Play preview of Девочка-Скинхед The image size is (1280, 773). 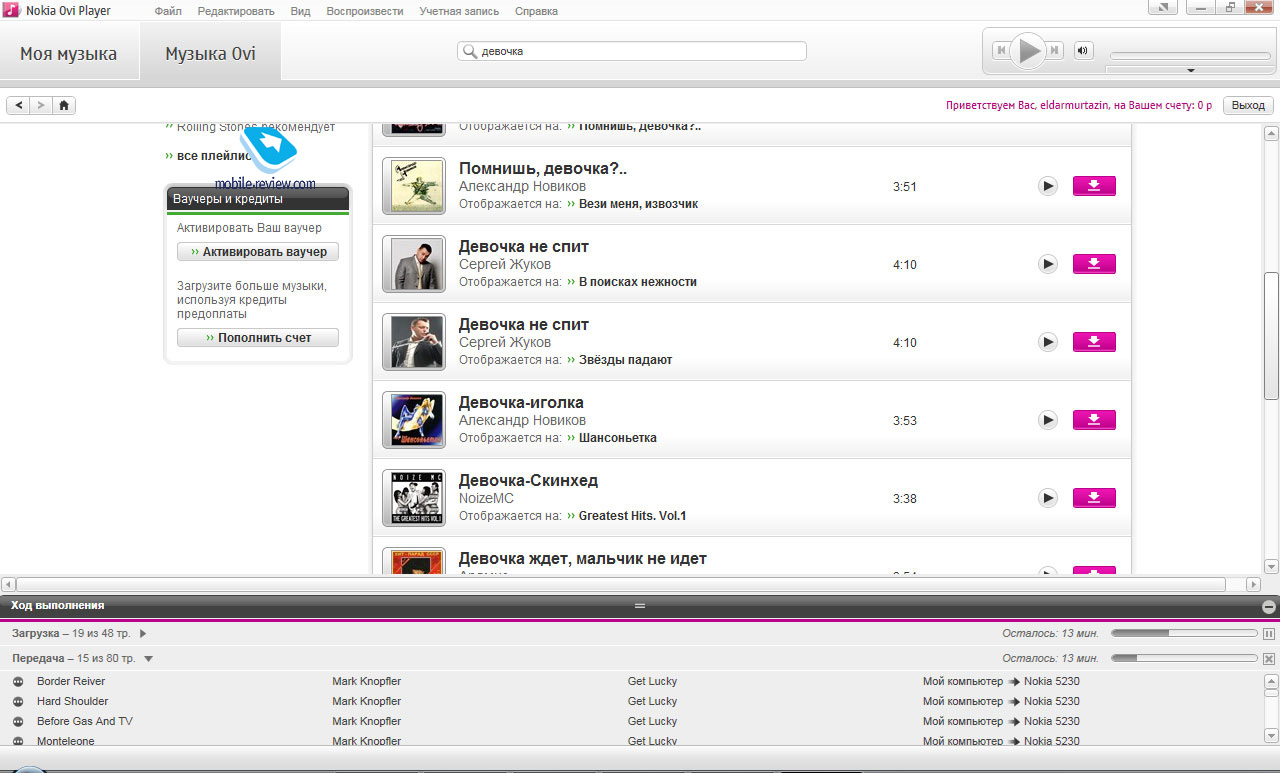click(1047, 498)
